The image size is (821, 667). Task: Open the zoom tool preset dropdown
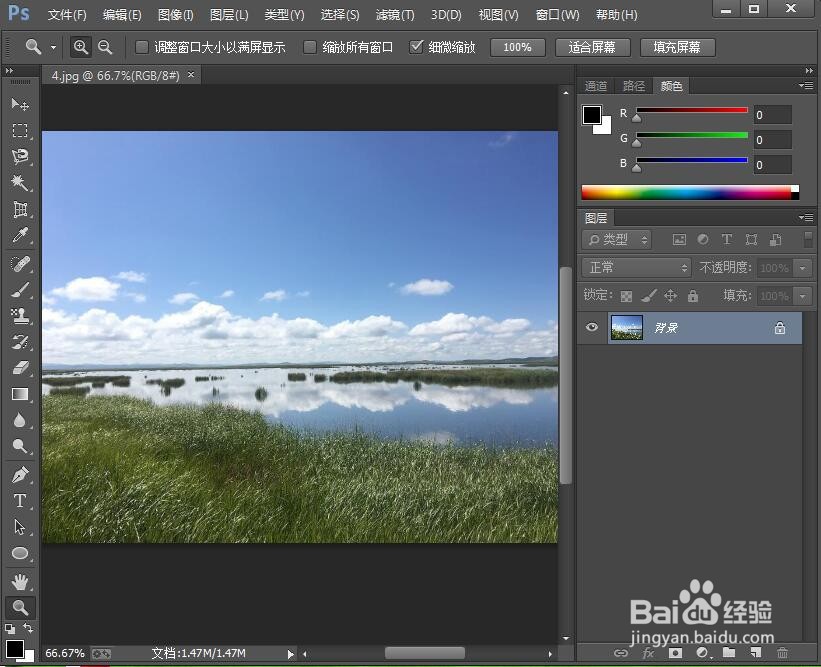pyautogui.click(x=53, y=47)
